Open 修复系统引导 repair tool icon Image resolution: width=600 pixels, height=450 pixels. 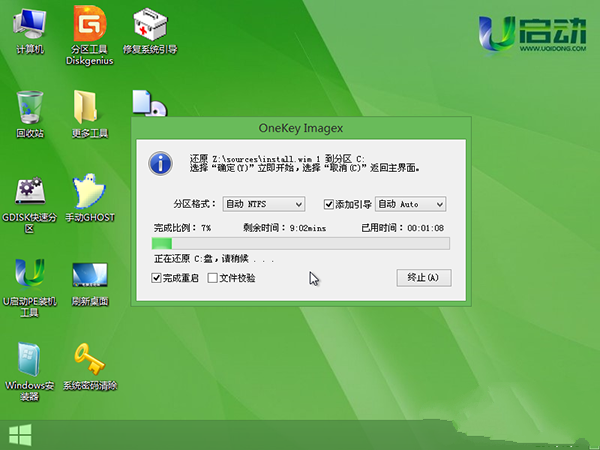click(149, 27)
